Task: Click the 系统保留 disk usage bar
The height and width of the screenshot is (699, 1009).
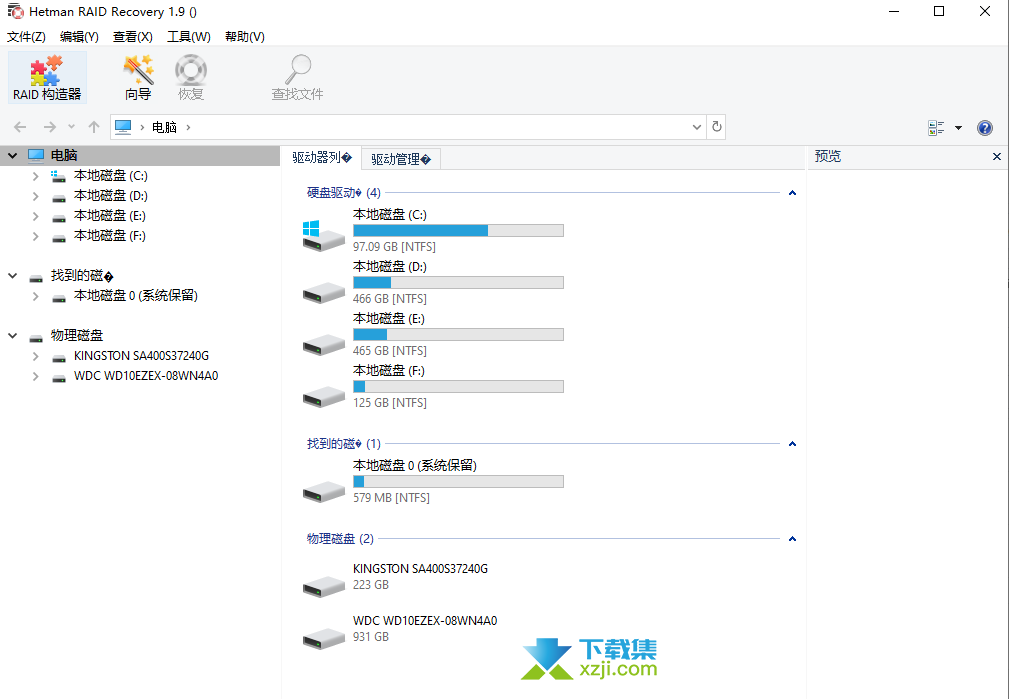Action: pos(458,481)
